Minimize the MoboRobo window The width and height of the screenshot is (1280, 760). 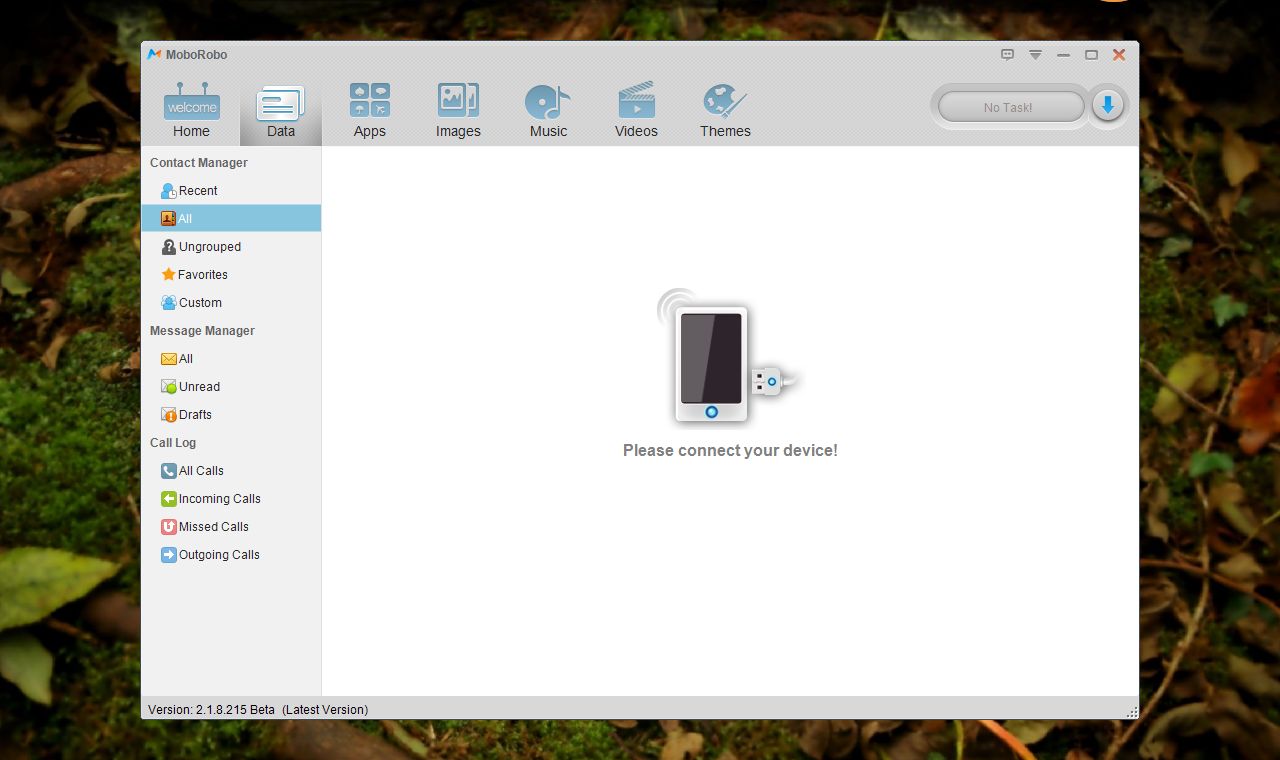pos(1064,55)
